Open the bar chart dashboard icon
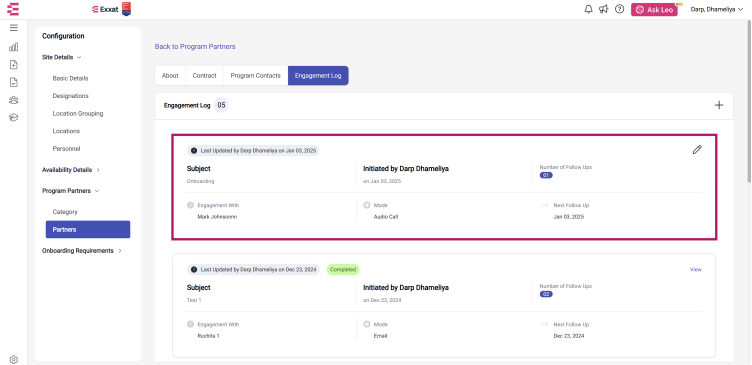Image resolution: width=752 pixels, height=365 pixels. click(x=13, y=47)
